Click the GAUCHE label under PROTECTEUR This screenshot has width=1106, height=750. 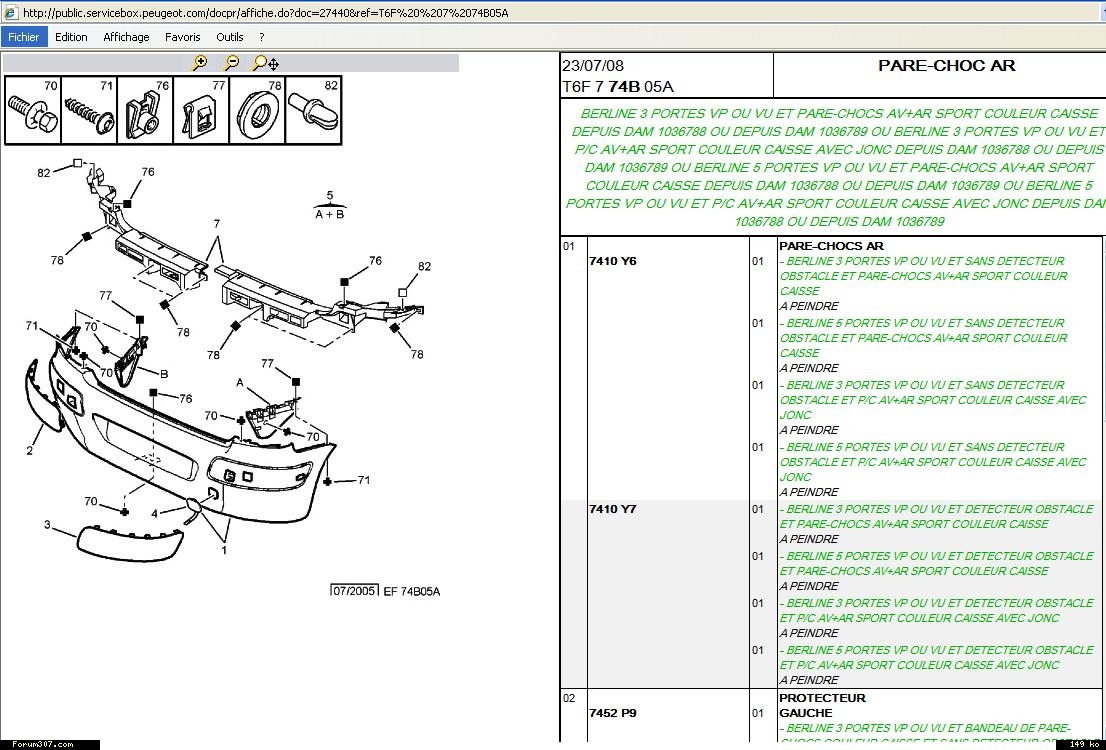[806, 713]
